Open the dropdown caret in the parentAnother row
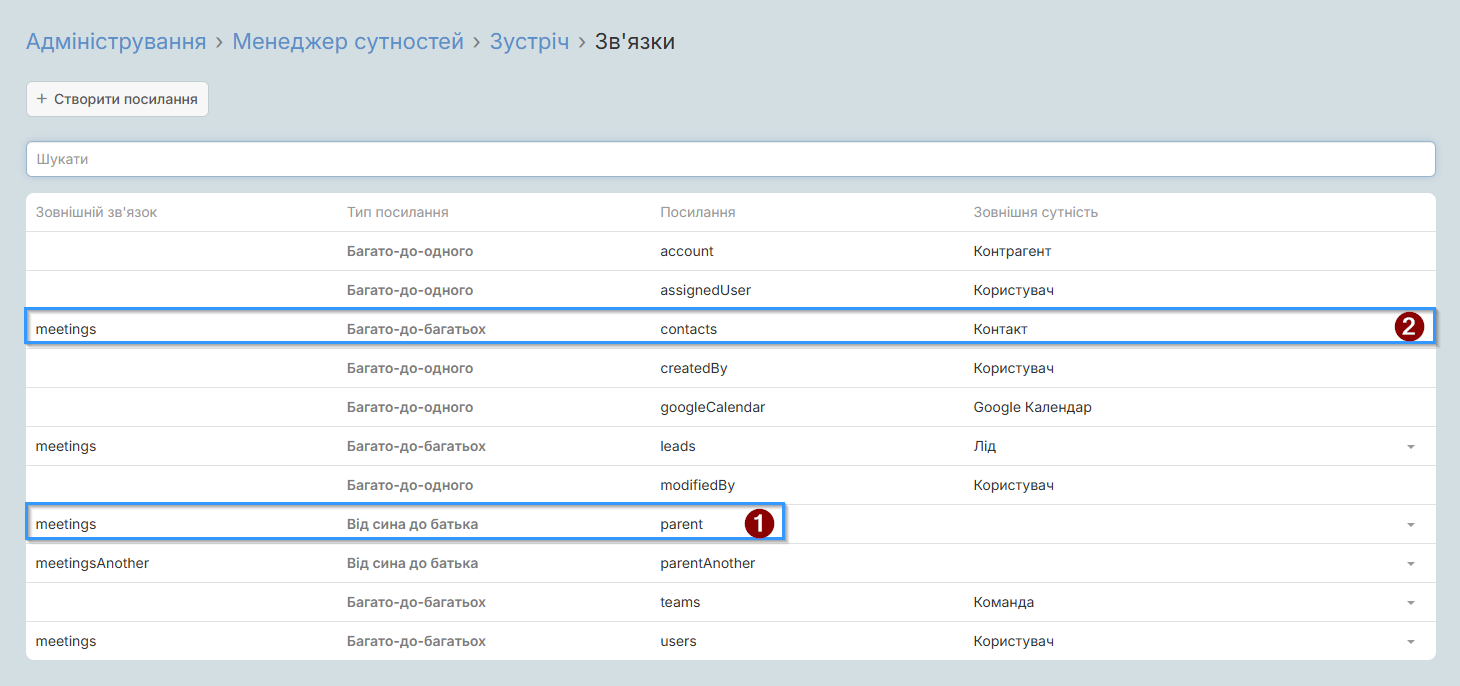The width and height of the screenshot is (1460, 686). click(x=1411, y=564)
